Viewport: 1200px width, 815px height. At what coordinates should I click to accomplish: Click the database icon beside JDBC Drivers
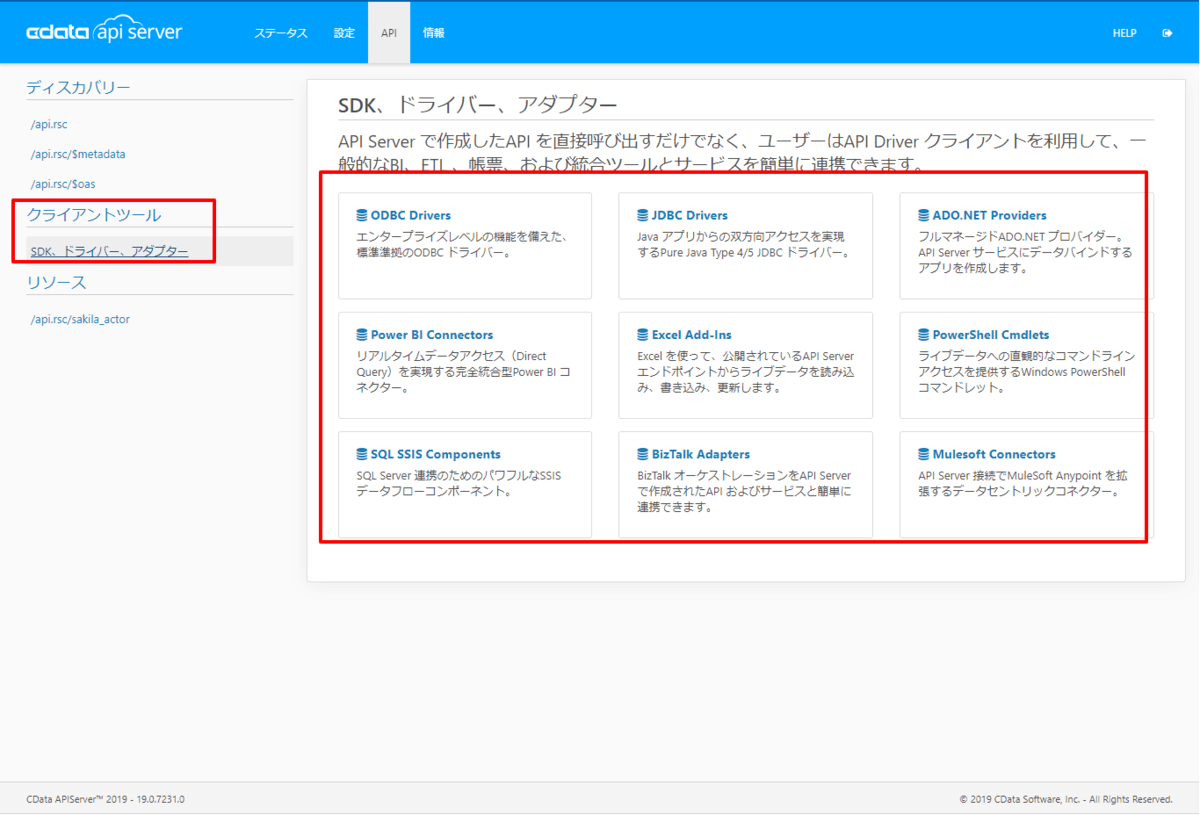[x=643, y=215]
